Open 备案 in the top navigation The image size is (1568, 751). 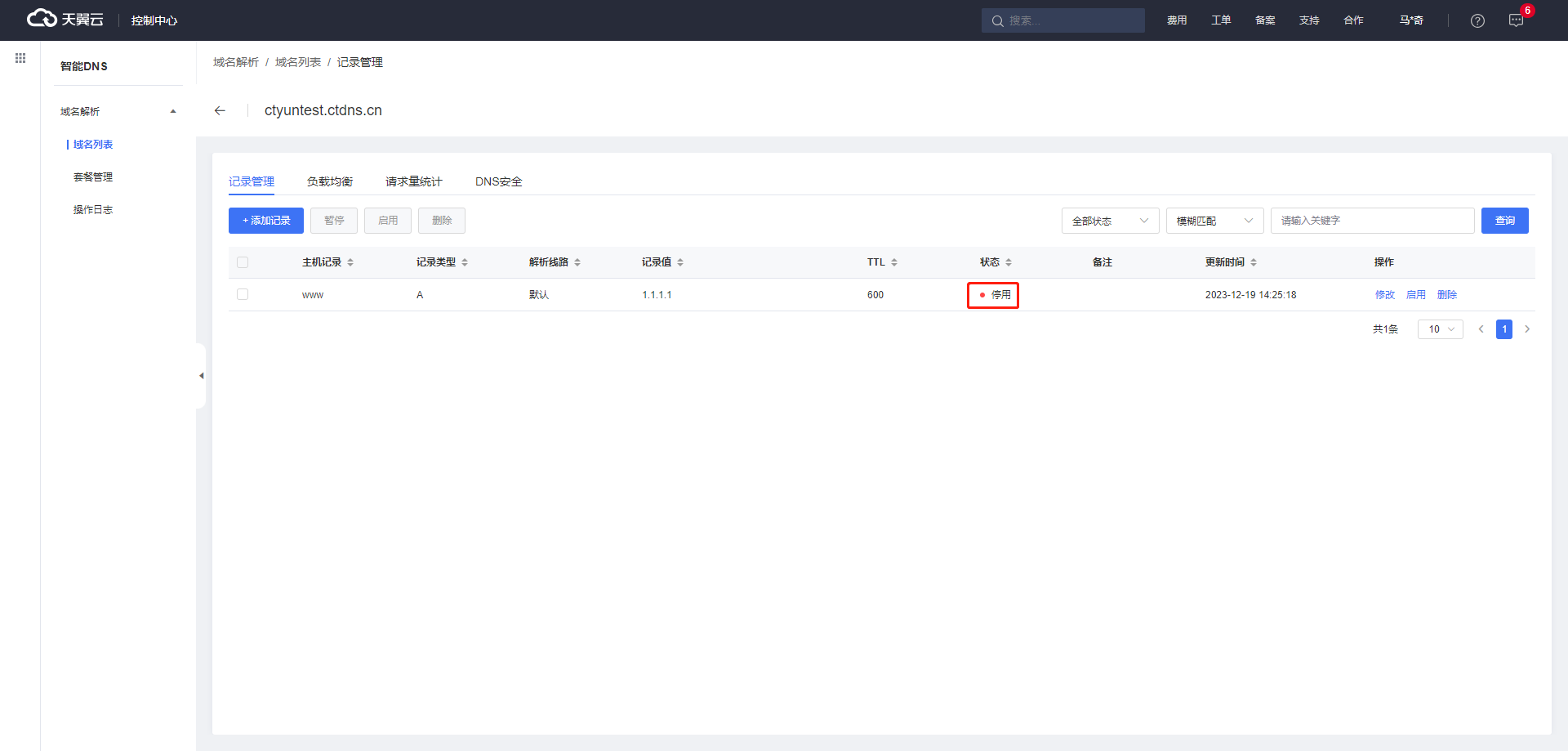1265,20
